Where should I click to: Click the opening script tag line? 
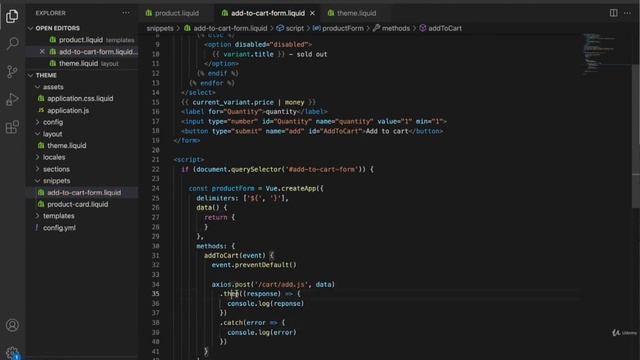tap(189, 160)
